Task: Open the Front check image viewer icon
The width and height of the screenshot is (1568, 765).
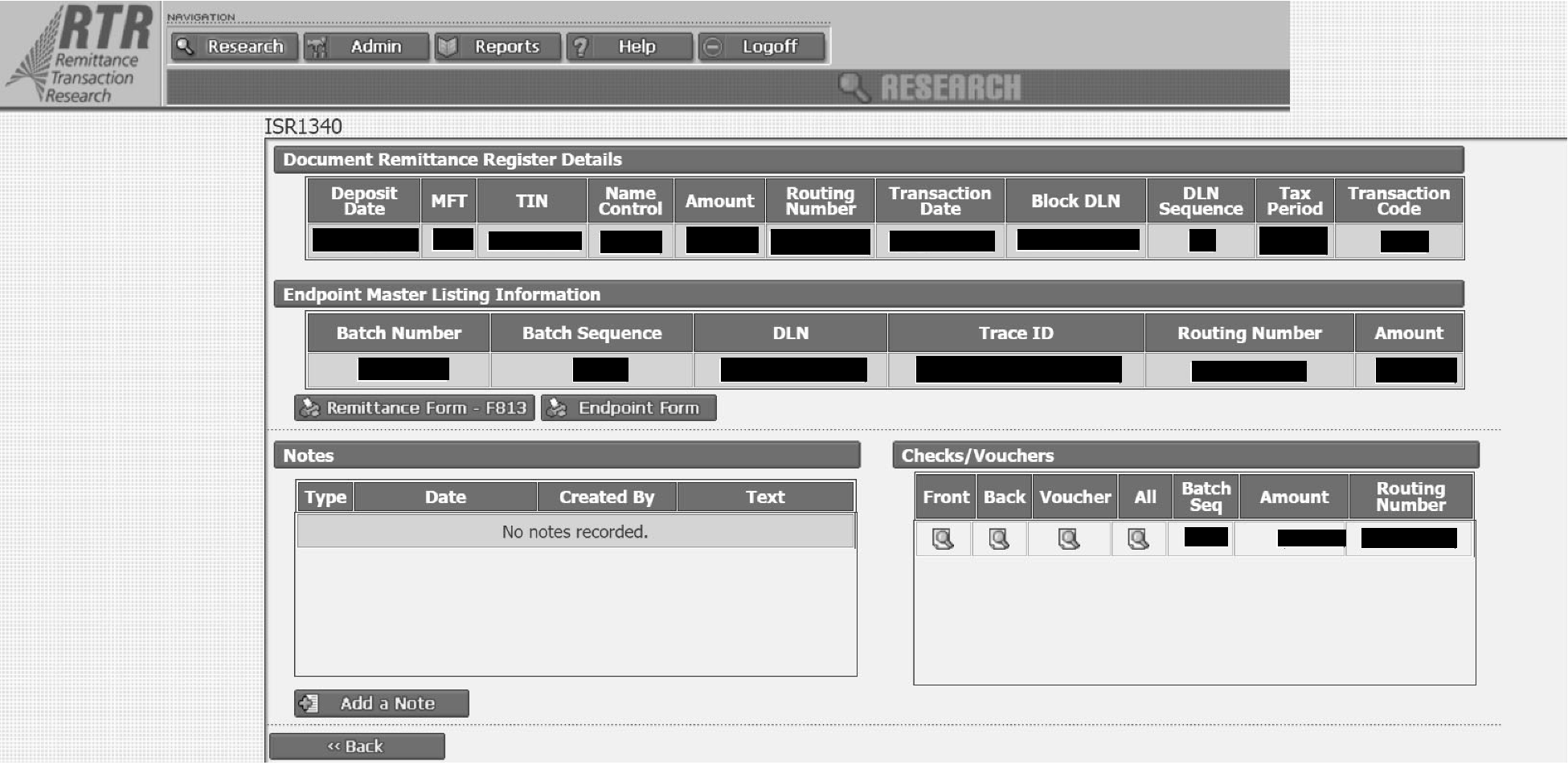Action: pos(942,538)
